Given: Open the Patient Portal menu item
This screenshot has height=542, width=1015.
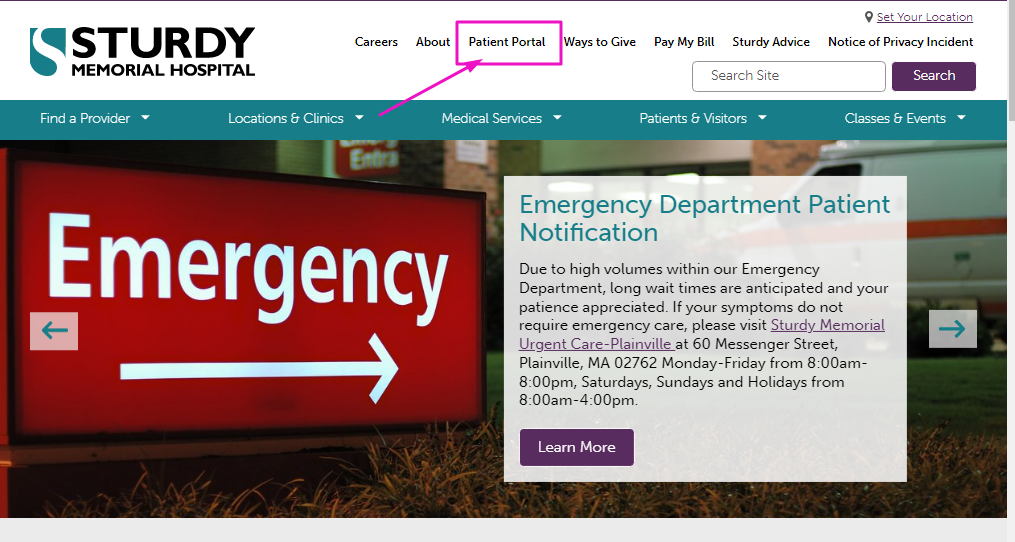Looking at the screenshot, I should pyautogui.click(x=507, y=42).
